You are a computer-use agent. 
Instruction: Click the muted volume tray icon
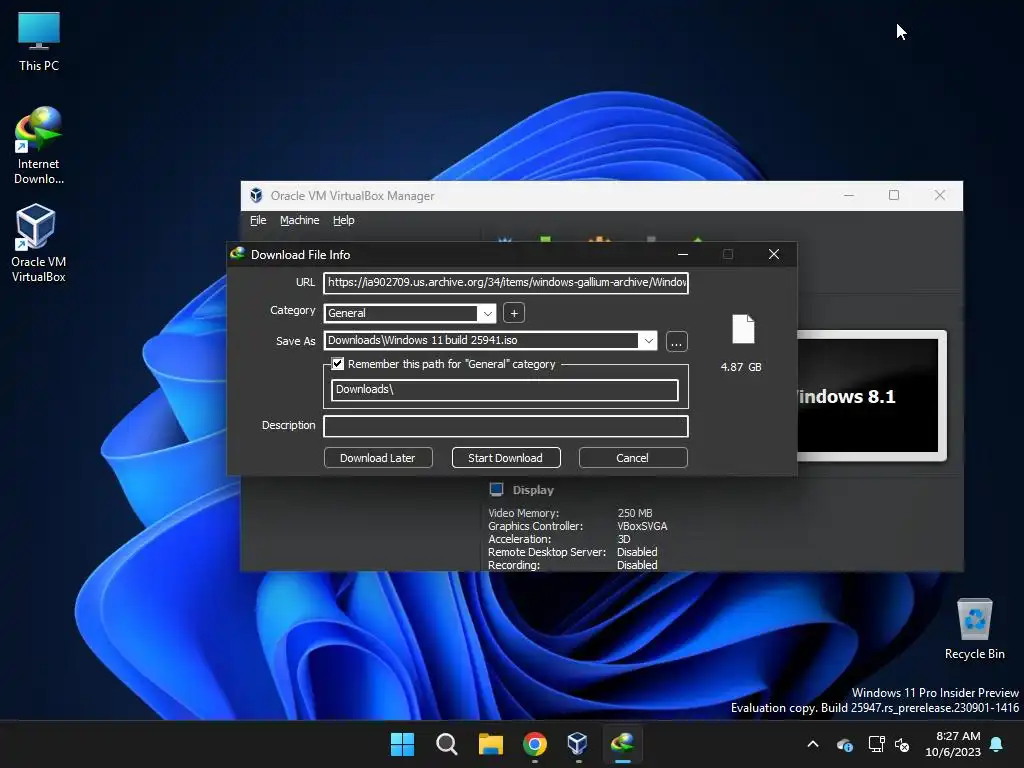coord(902,744)
